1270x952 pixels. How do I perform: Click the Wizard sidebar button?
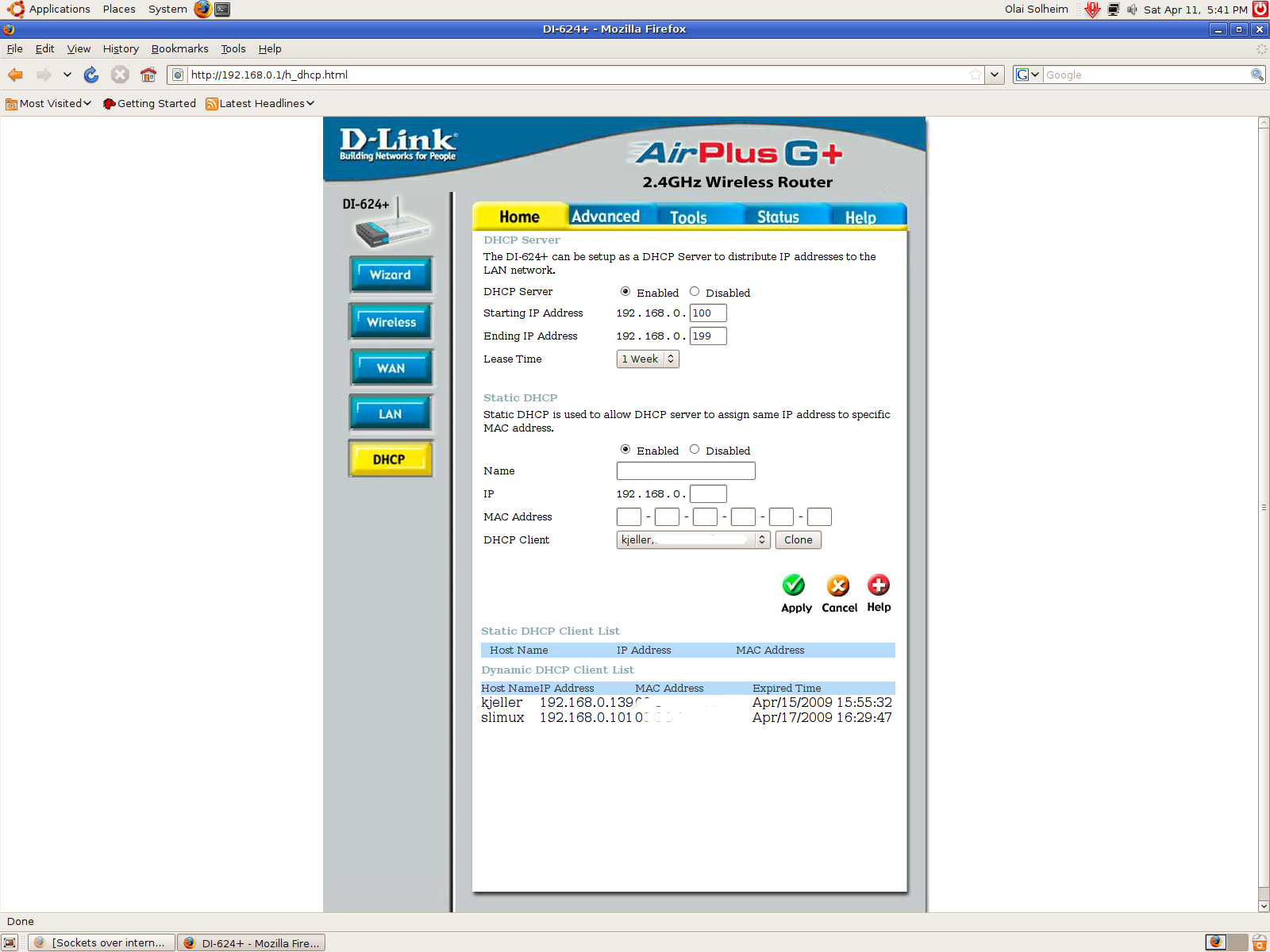(x=391, y=275)
